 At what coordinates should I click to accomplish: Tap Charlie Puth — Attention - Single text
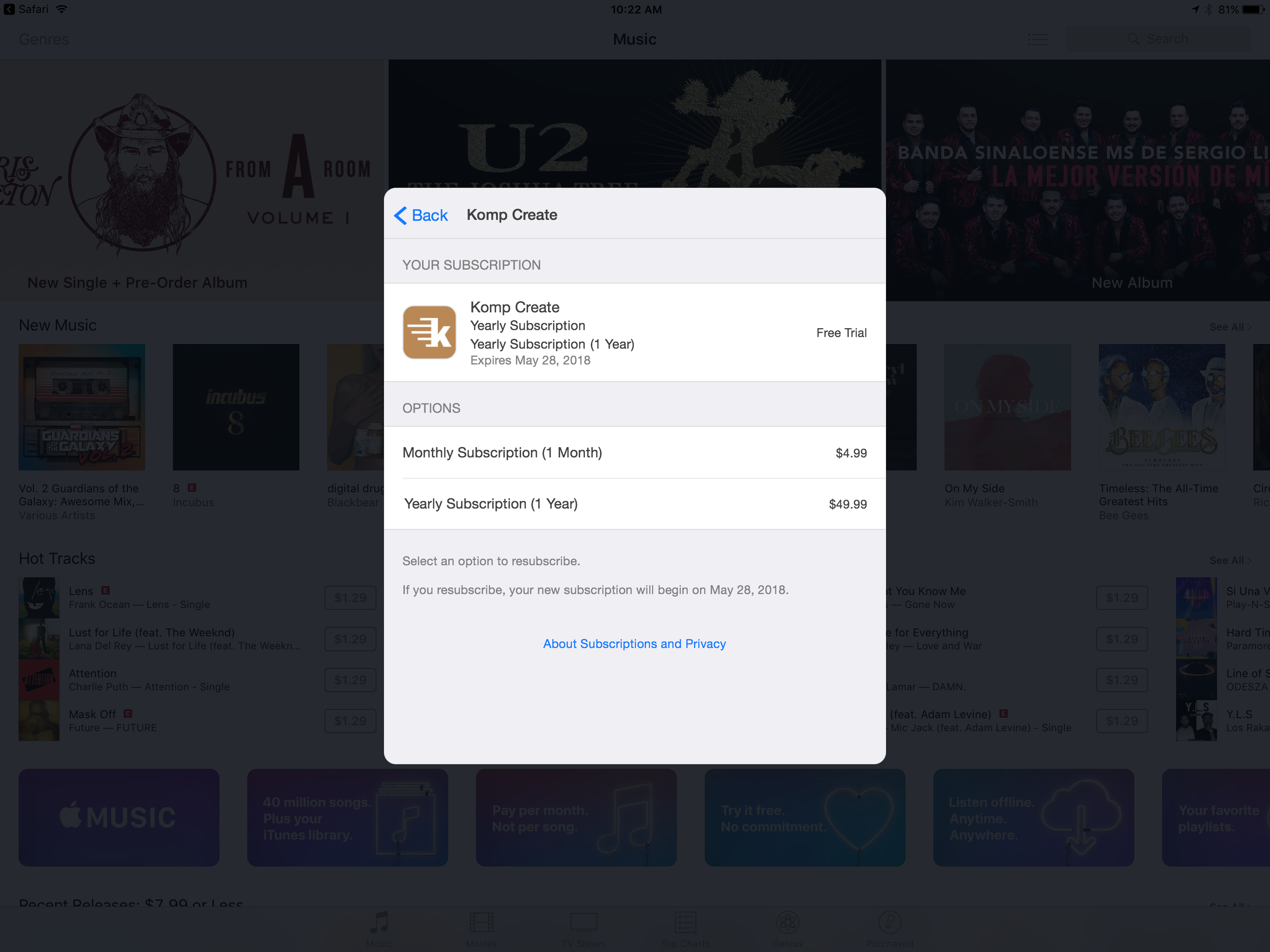149,687
